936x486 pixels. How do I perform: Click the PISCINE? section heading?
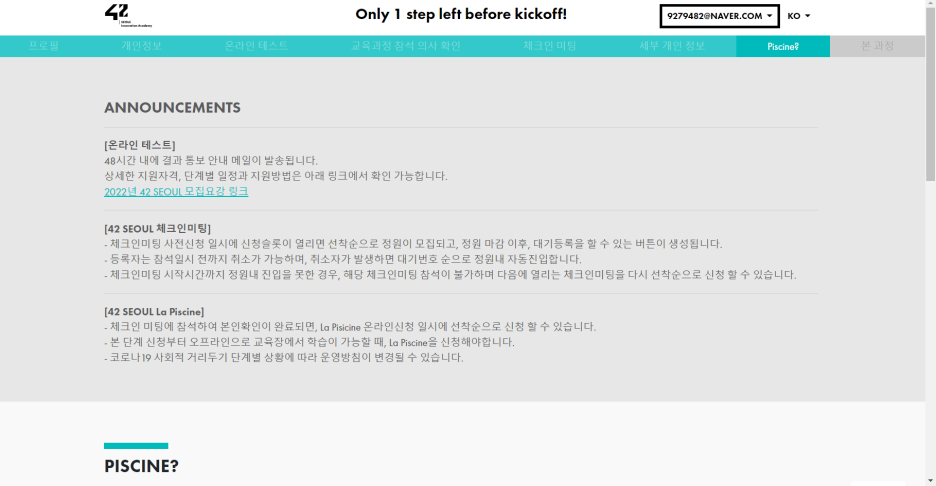click(141, 466)
